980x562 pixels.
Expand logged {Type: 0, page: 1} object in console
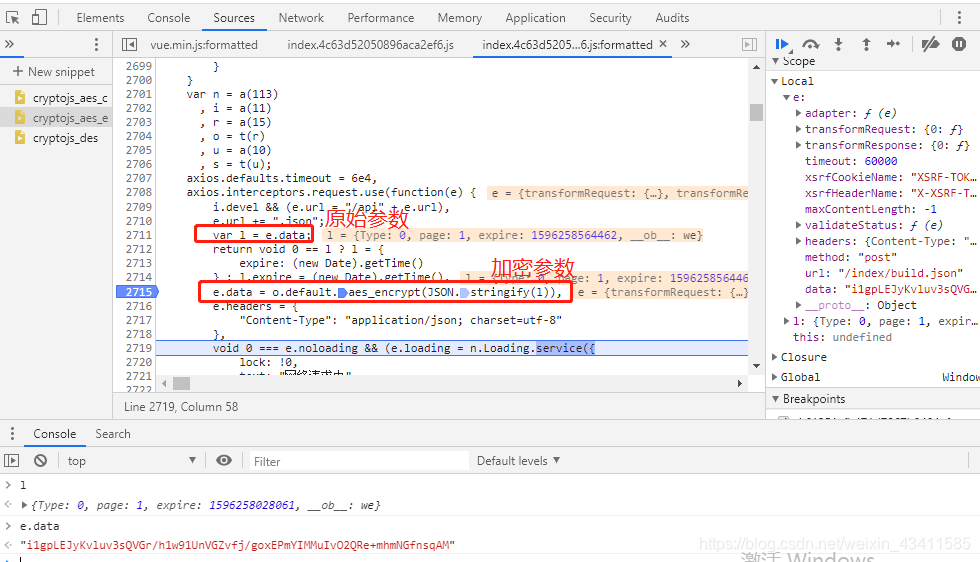(x=24, y=505)
